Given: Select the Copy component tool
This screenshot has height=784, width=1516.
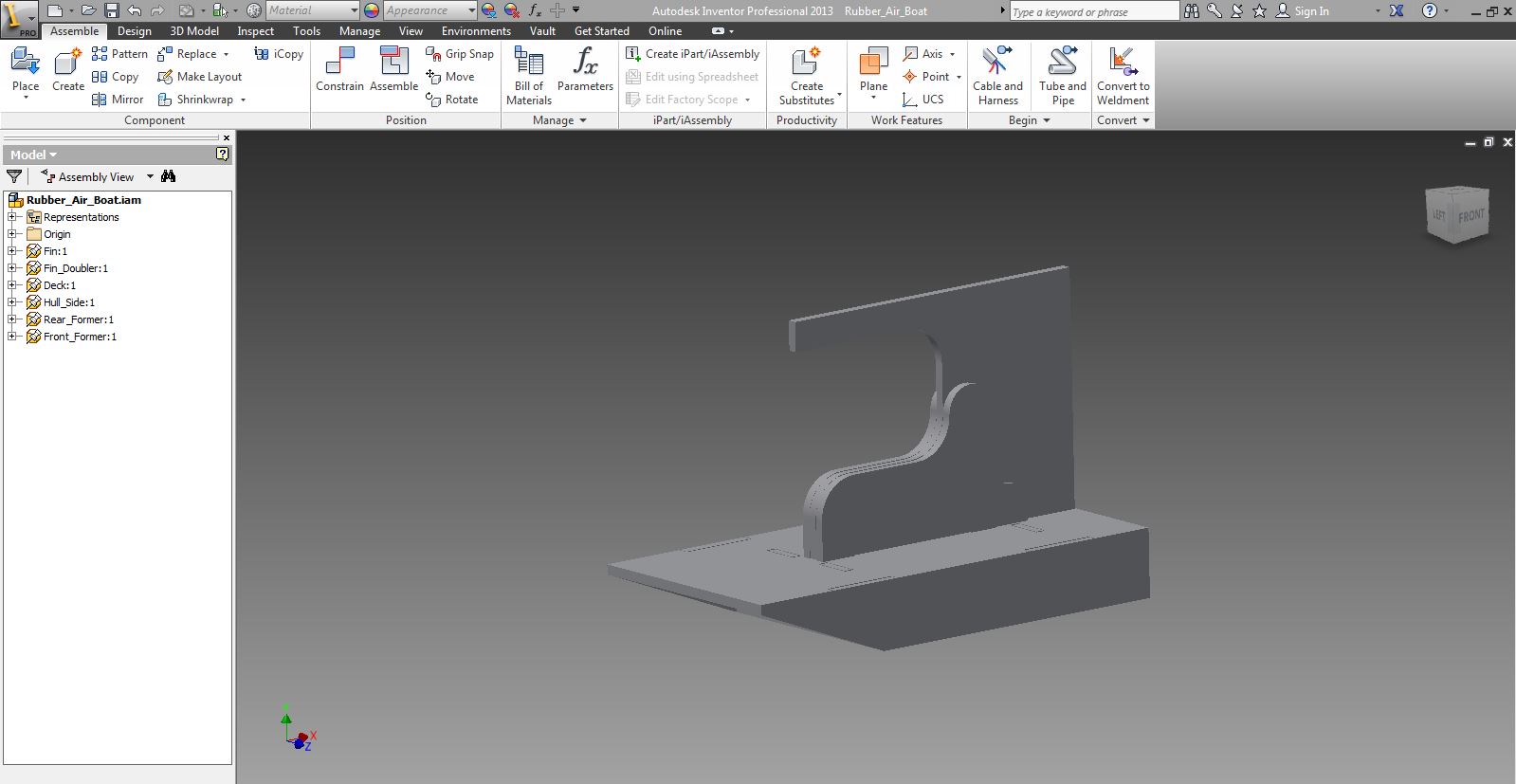Looking at the screenshot, I should point(115,77).
